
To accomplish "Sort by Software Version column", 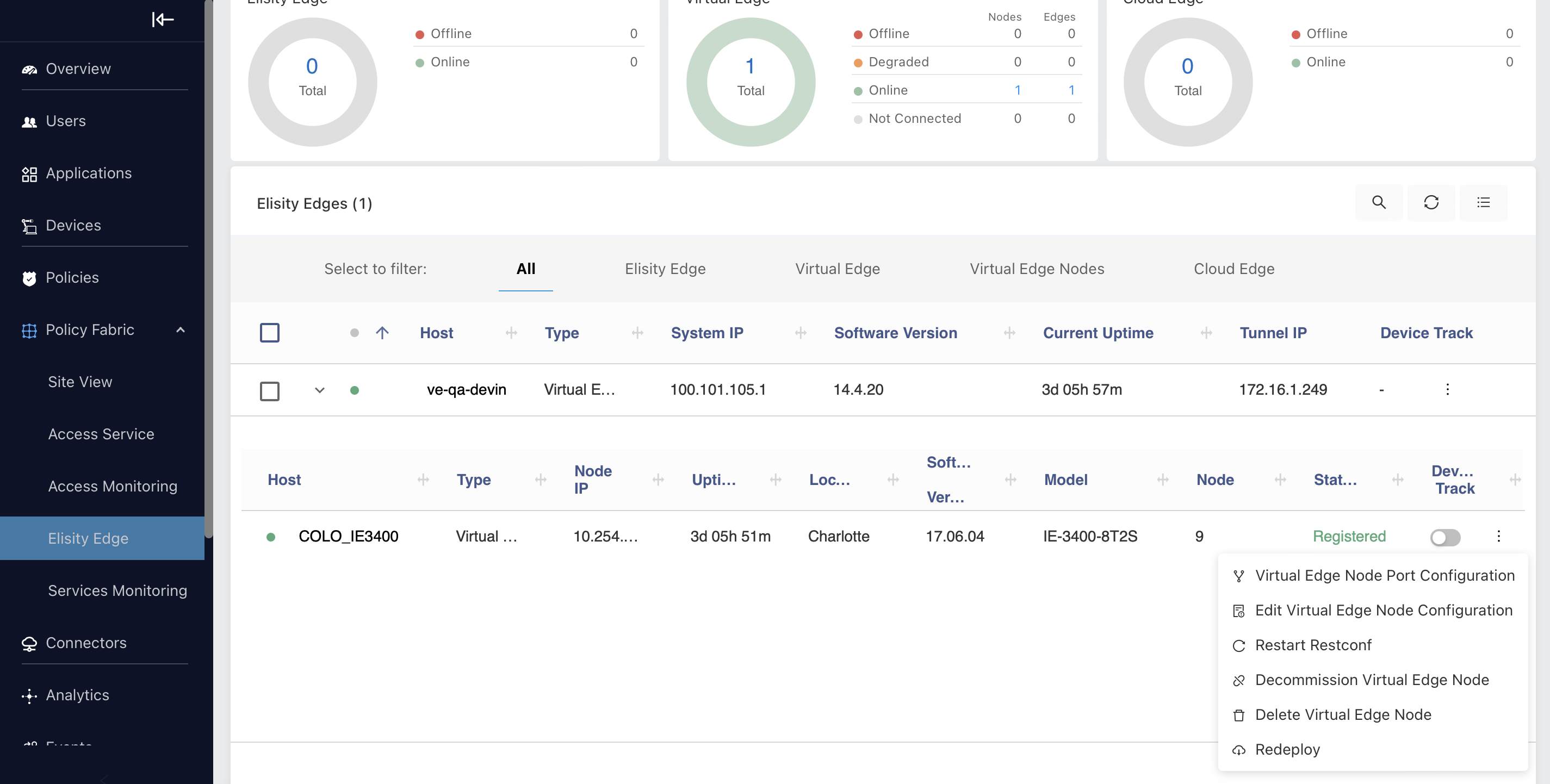I will point(895,333).
